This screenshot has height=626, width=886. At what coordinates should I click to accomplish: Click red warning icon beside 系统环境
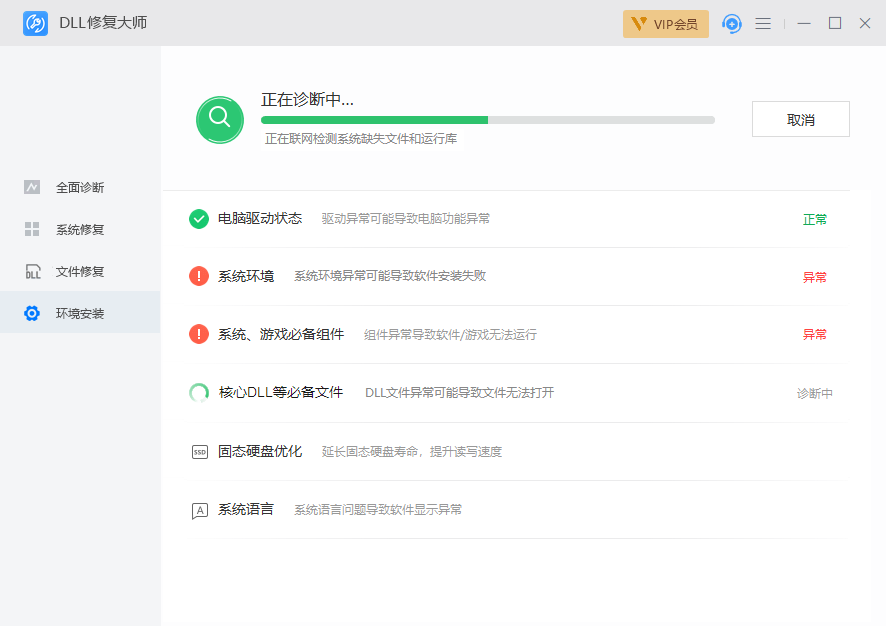tap(199, 276)
